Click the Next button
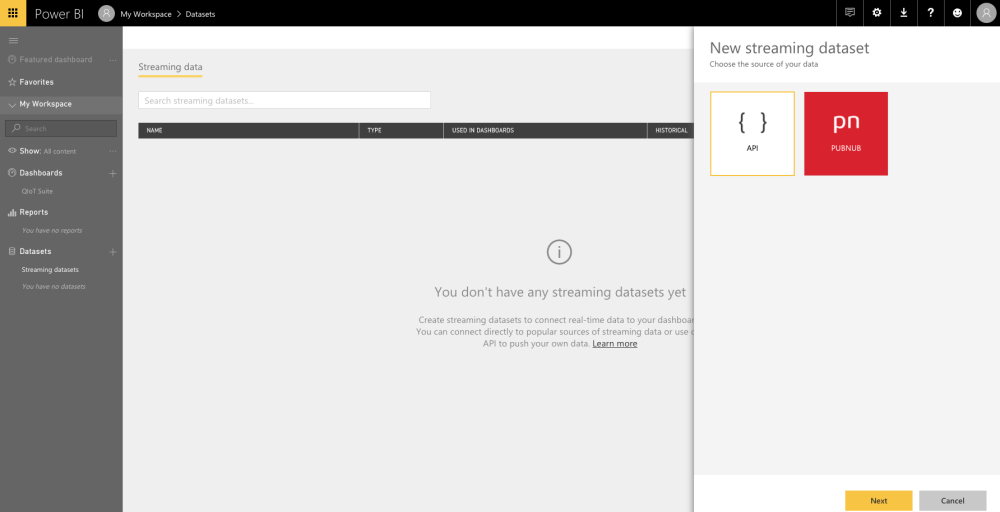Viewport: 1000px width, 512px height. point(879,501)
